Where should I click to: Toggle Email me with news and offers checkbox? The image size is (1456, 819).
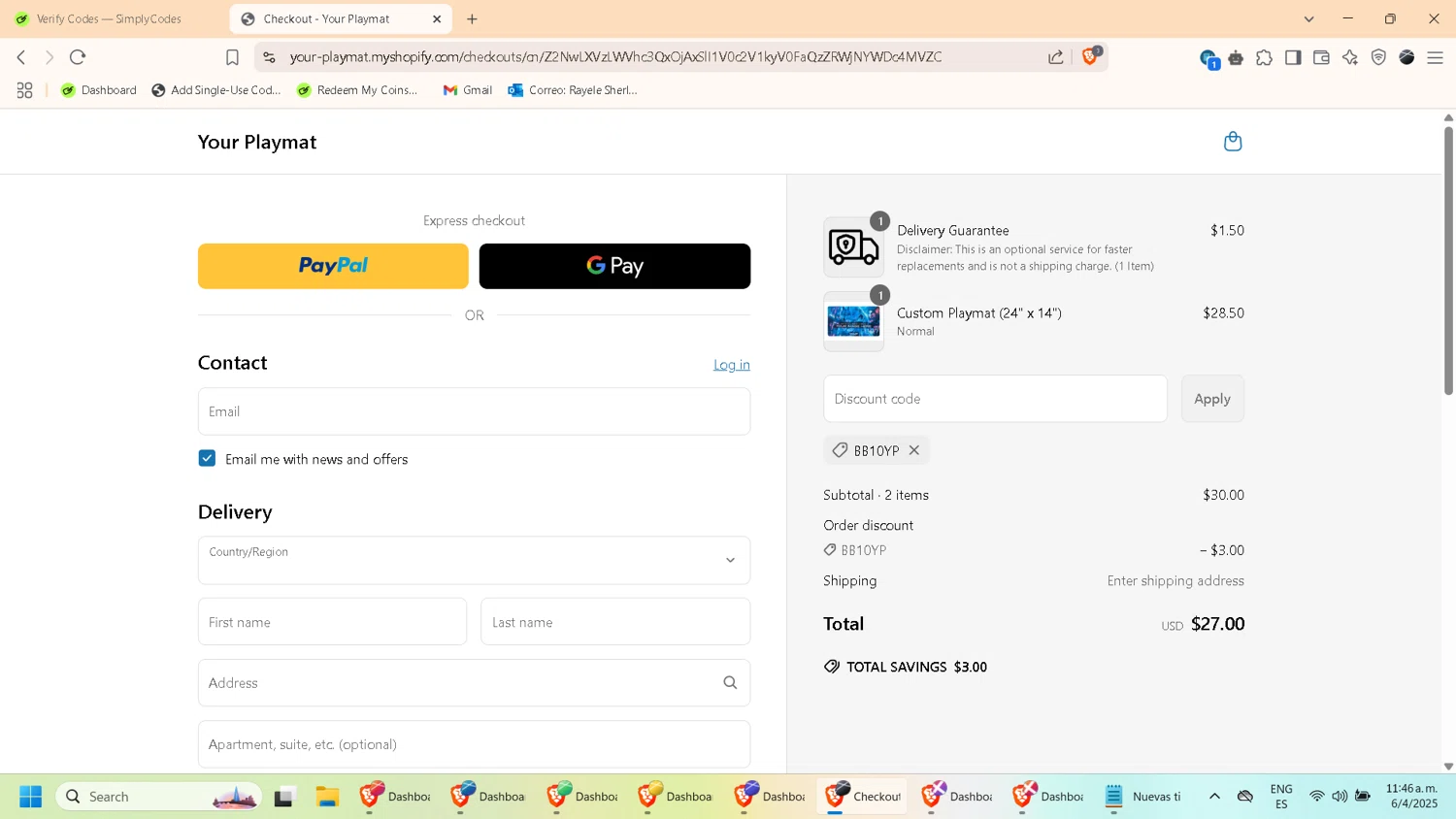(207, 458)
